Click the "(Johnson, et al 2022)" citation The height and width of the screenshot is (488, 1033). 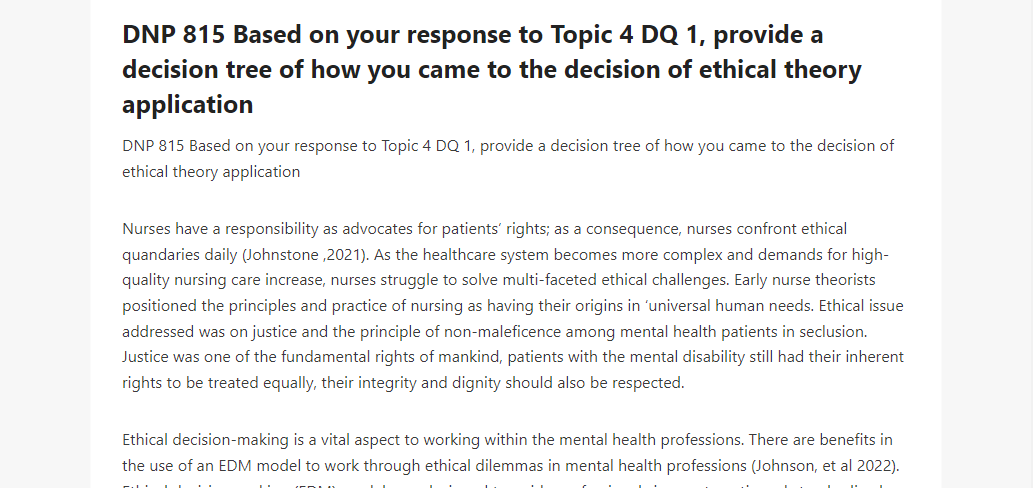825,466
